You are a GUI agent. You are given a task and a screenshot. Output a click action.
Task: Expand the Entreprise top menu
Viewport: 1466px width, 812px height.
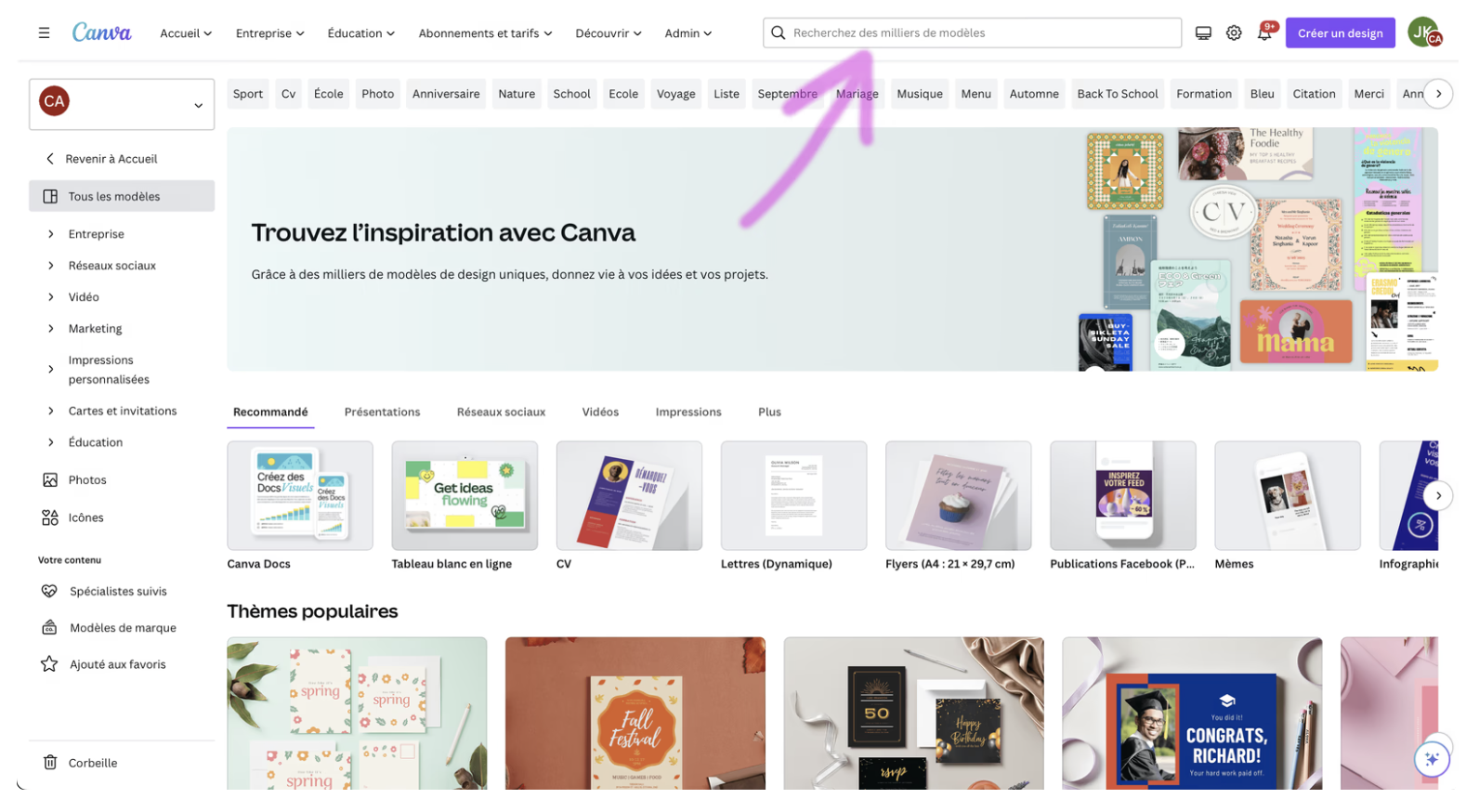coord(269,33)
